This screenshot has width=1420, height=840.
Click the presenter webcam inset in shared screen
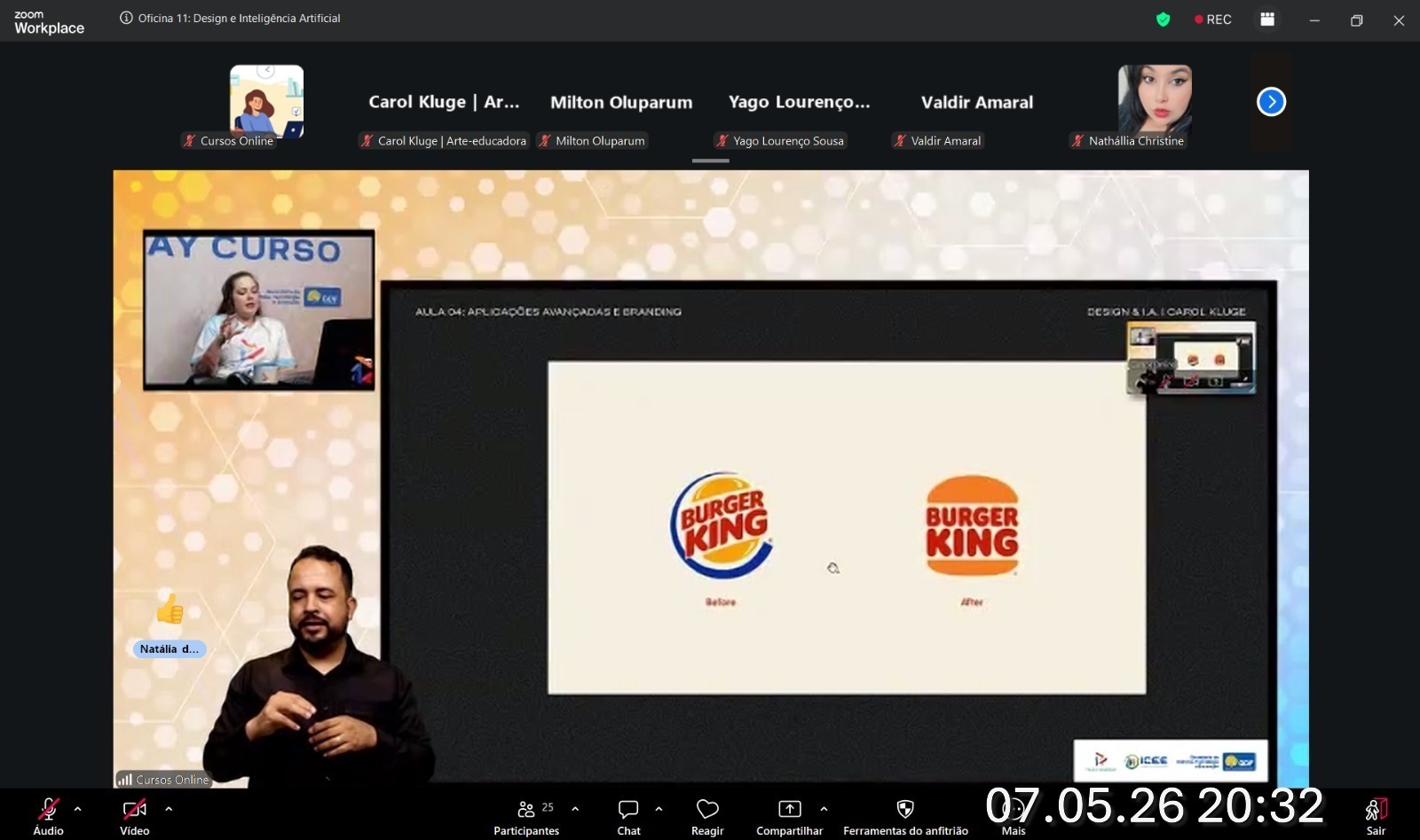[259, 310]
